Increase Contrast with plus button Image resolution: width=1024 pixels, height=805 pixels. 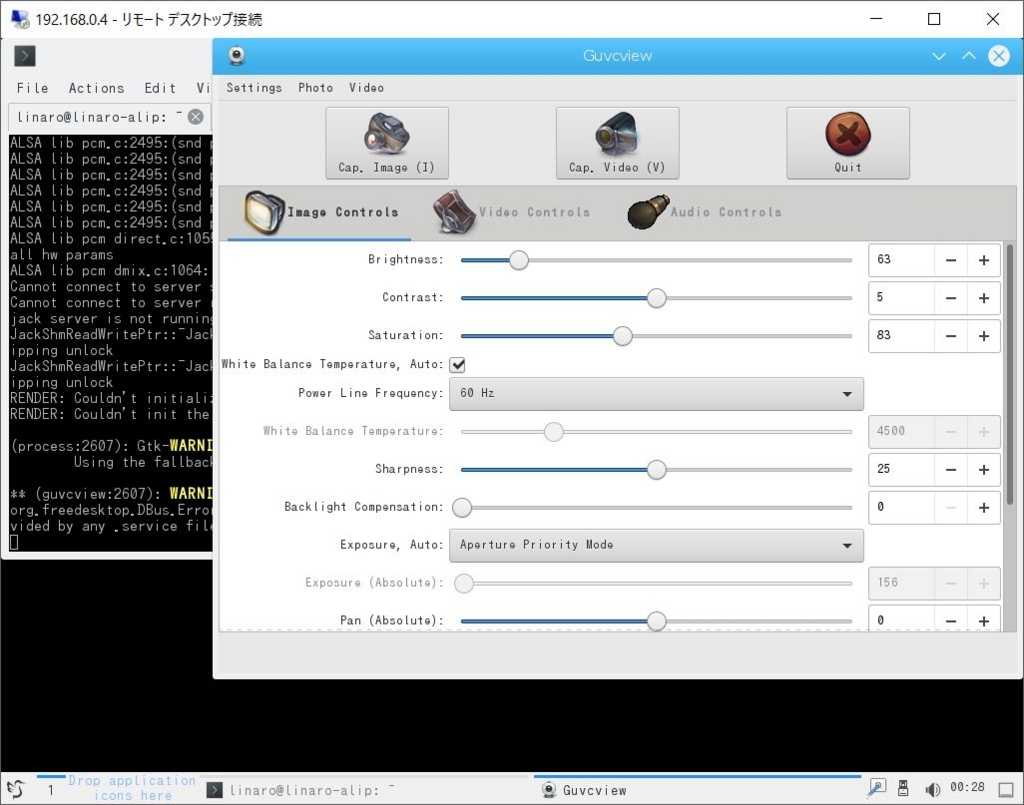[x=984, y=298]
